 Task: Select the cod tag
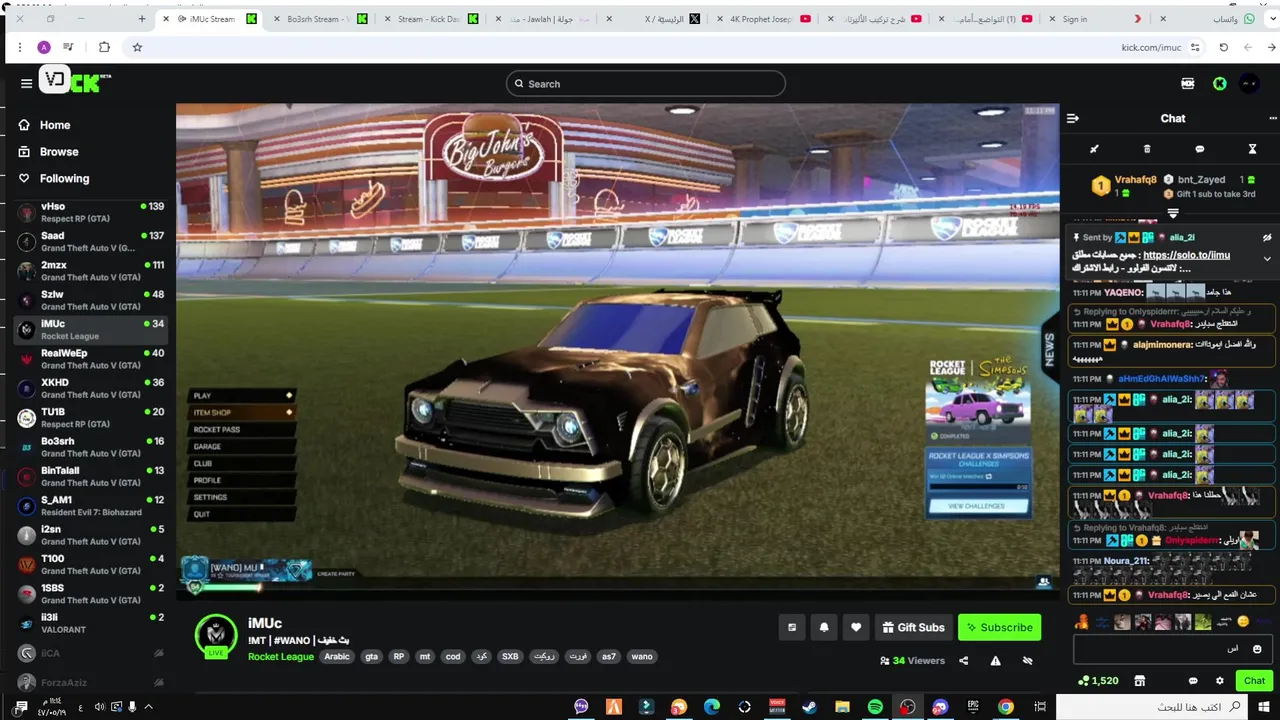coord(453,657)
